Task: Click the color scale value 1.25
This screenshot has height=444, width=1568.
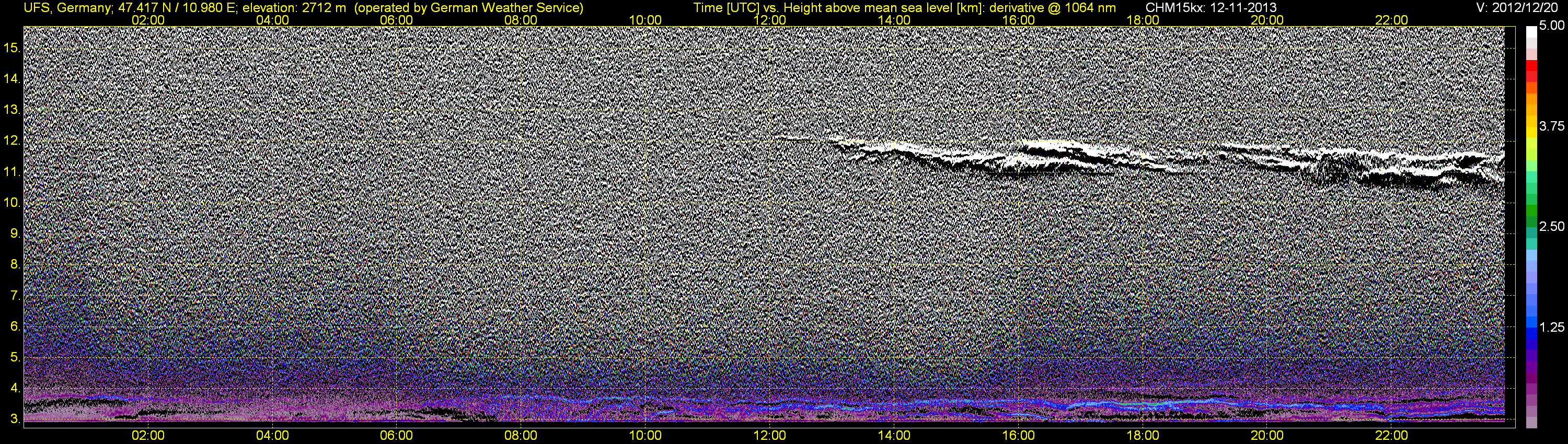Action: click(1552, 327)
